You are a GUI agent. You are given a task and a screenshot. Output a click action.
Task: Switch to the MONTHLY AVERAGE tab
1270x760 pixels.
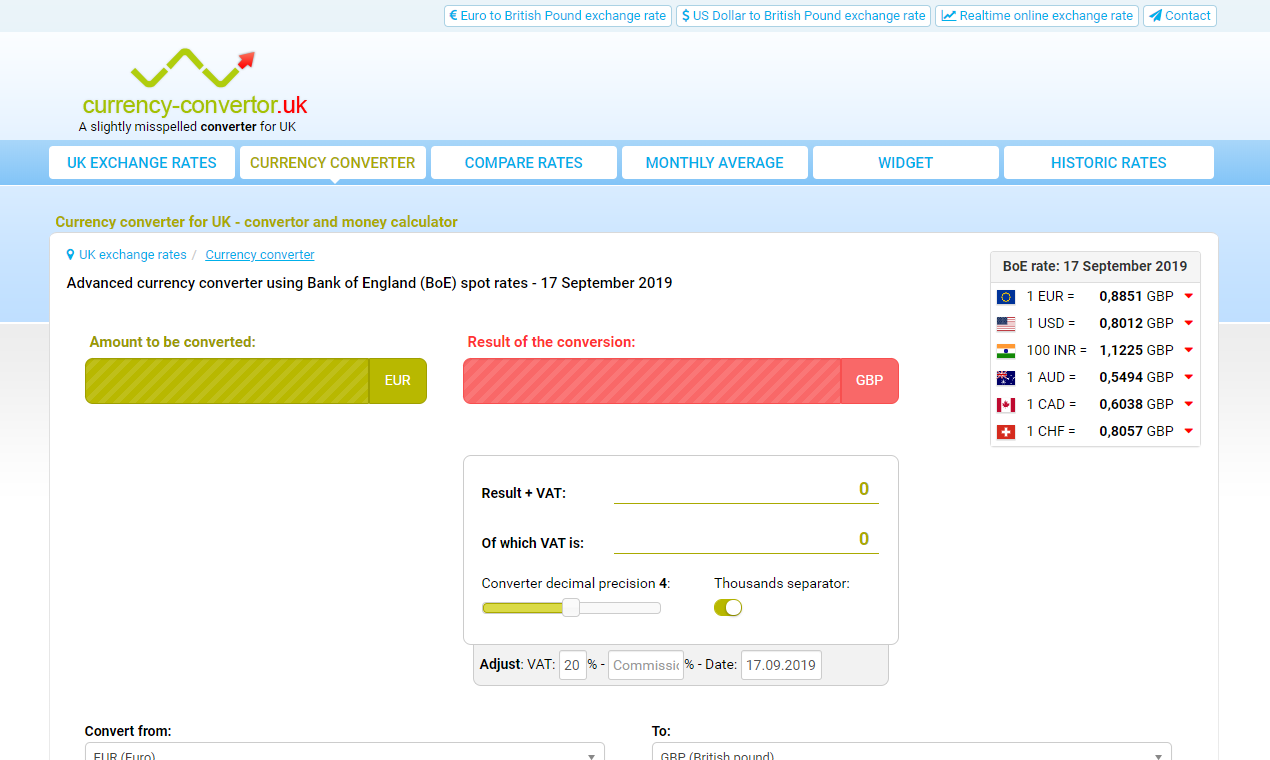pyautogui.click(x=714, y=162)
